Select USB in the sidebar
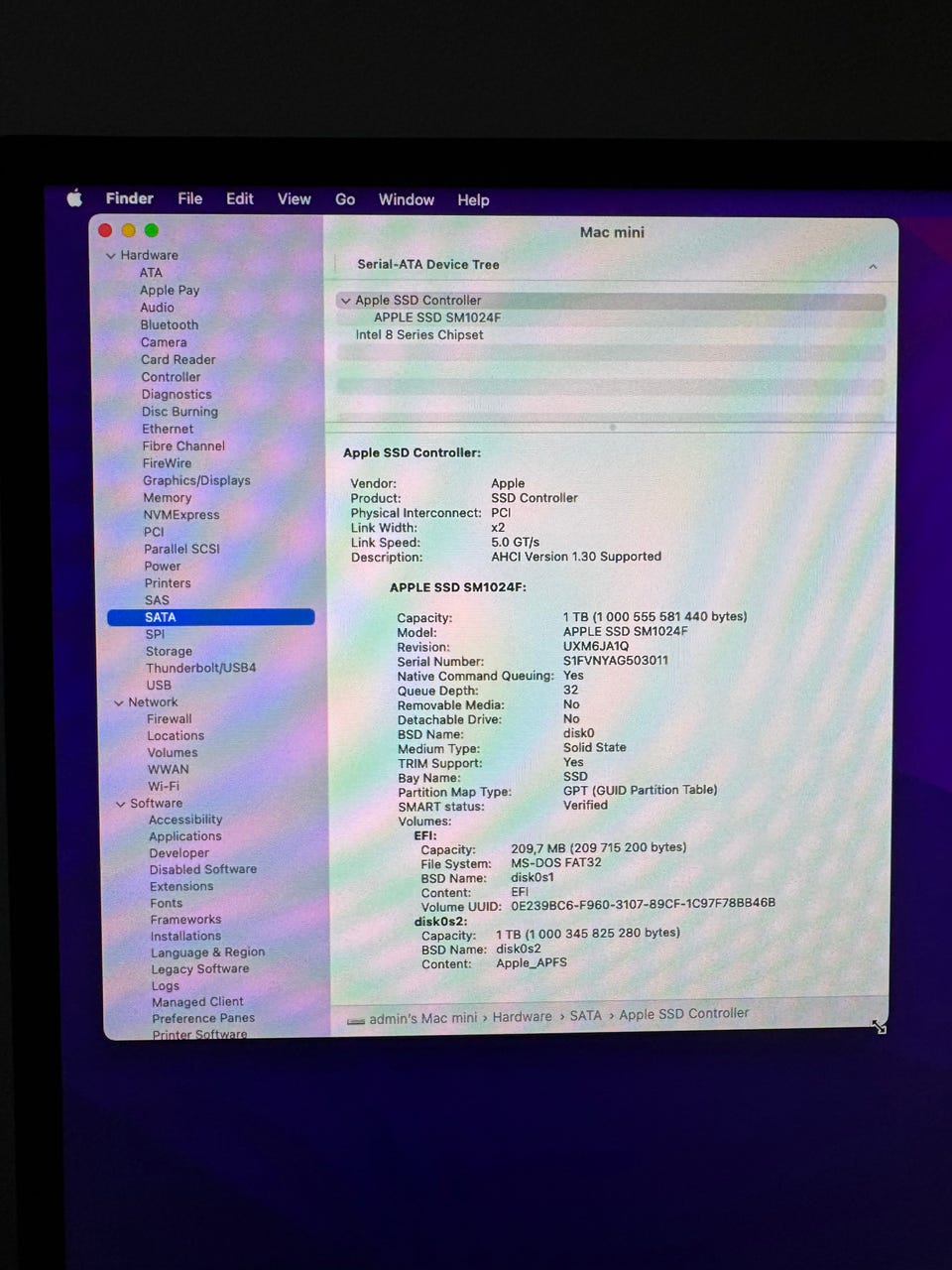The height and width of the screenshot is (1270, 952). click(x=159, y=685)
